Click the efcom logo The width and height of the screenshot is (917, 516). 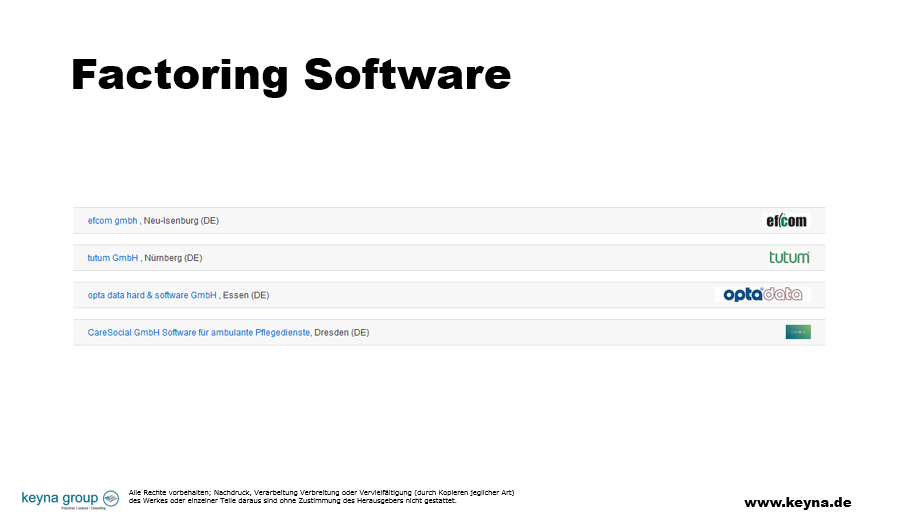click(x=787, y=221)
